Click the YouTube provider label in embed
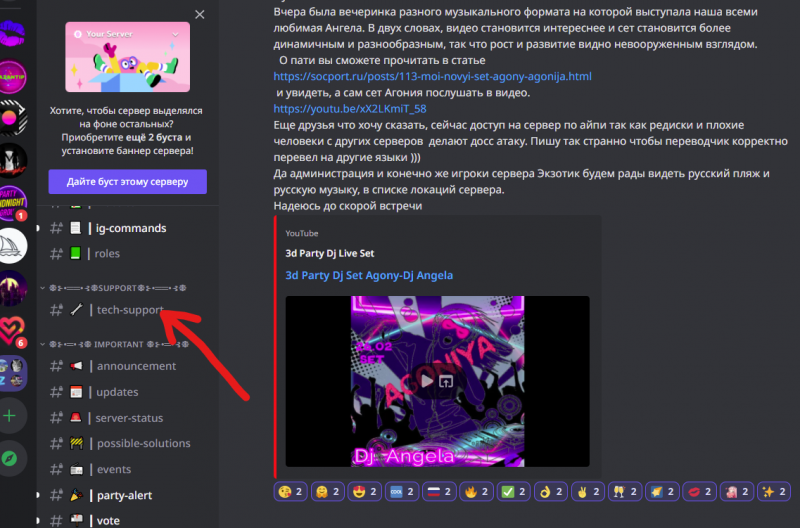The width and height of the screenshot is (800, 528). point(302,233)
